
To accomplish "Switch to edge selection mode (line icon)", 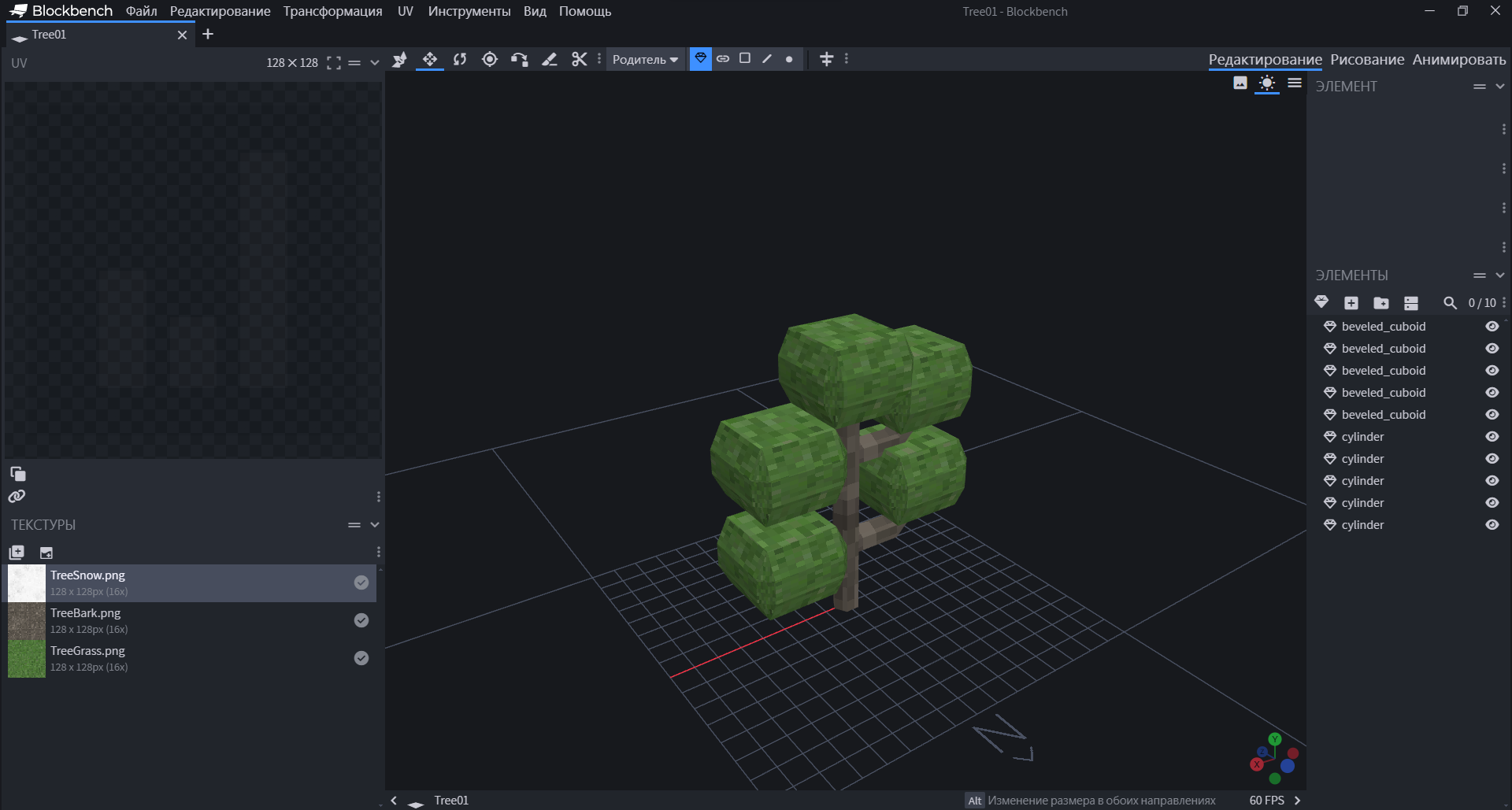I will tap(767, 59).
